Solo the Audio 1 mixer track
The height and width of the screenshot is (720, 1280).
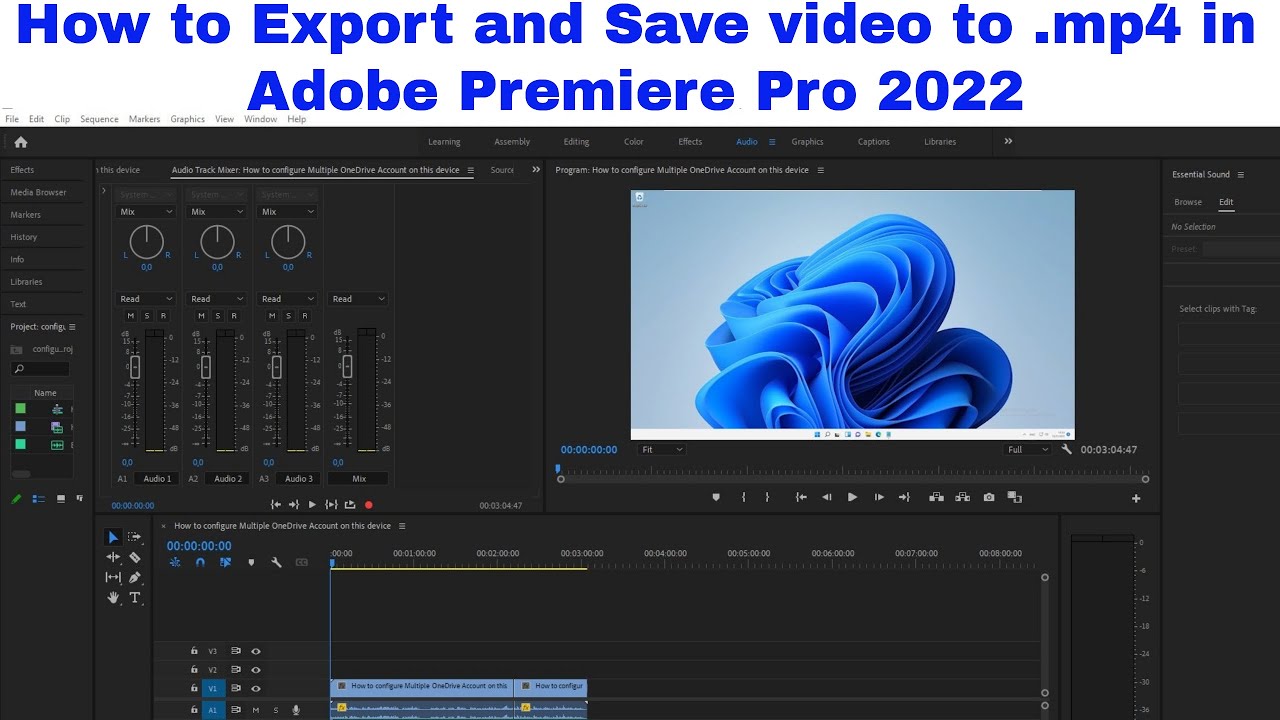[x=146, y=316]
